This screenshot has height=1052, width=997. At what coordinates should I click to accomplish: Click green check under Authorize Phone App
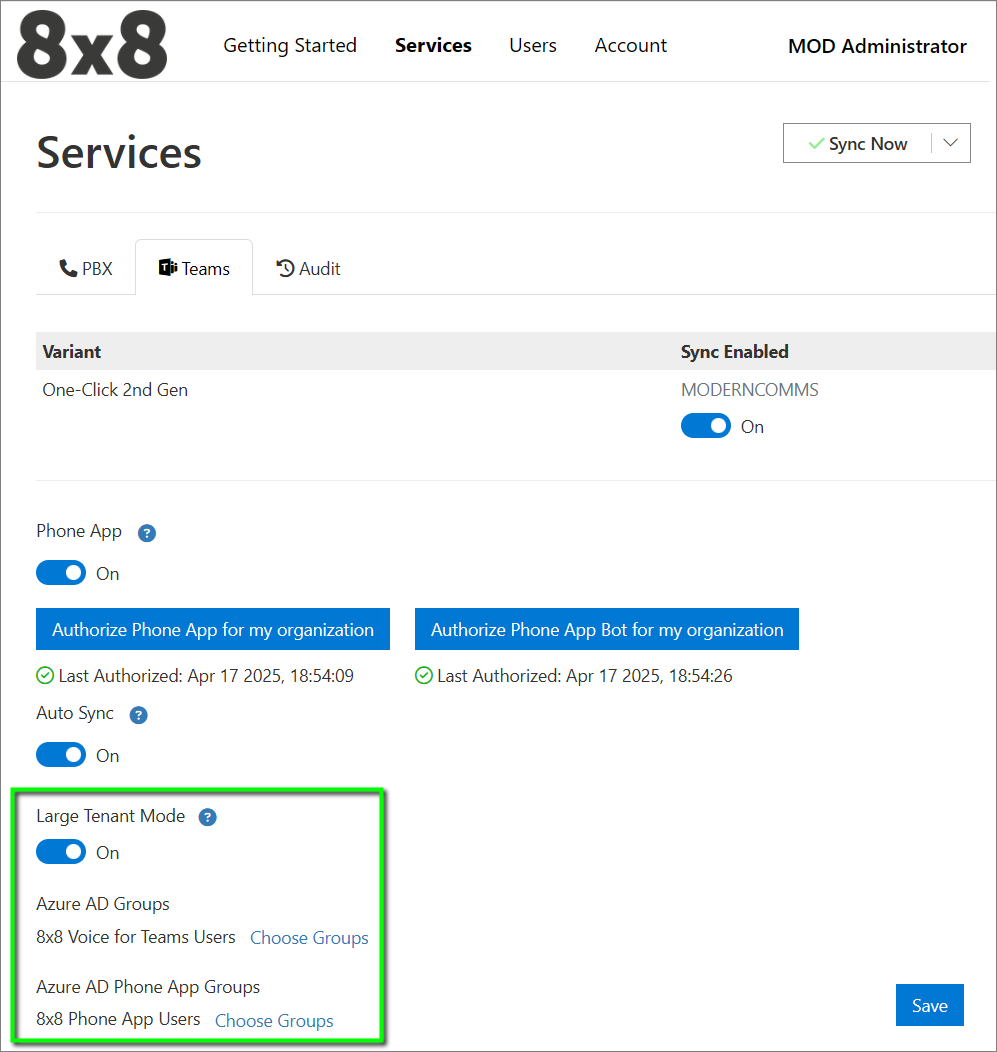tap(45, 676)
